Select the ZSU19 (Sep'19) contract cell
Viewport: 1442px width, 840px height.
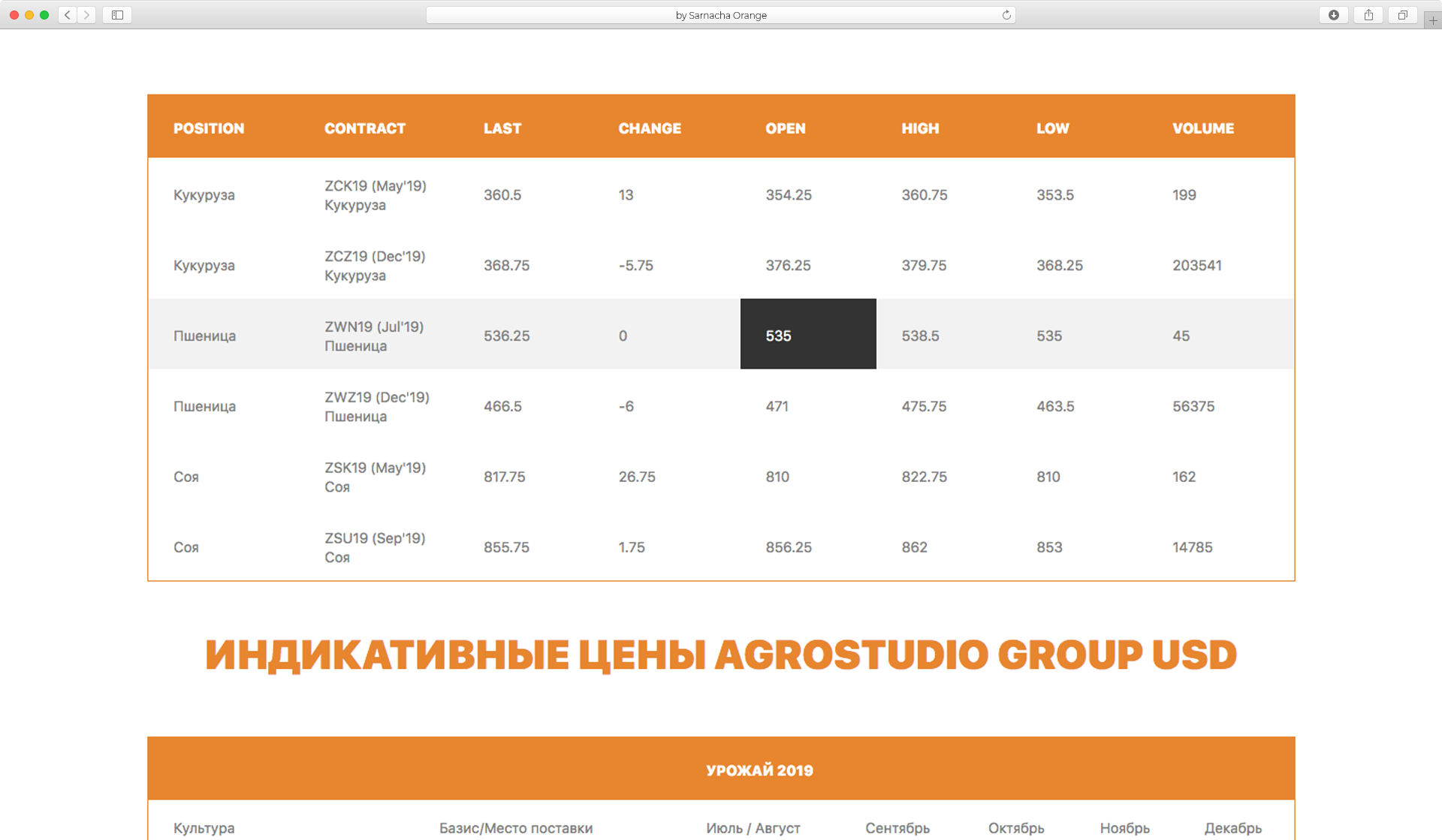click(x=375, y=548)
